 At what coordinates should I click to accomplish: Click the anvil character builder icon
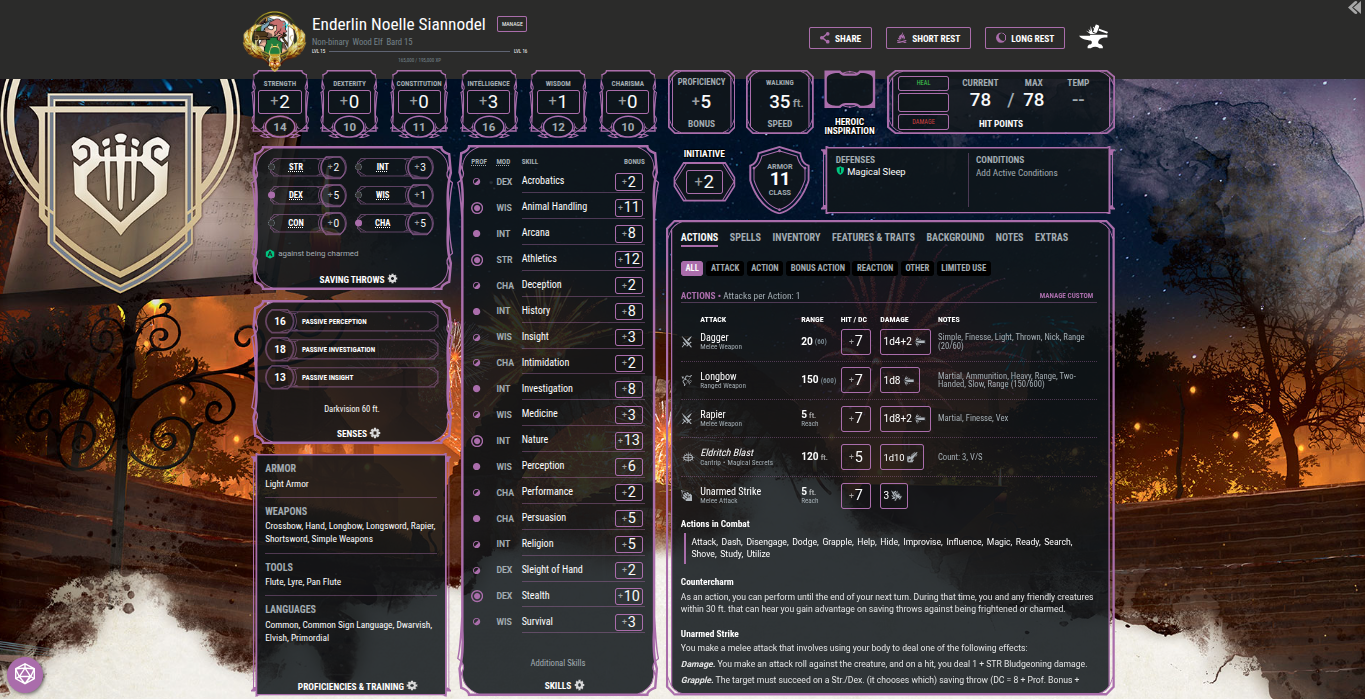pyautogui.click(x=1094, y=38)
